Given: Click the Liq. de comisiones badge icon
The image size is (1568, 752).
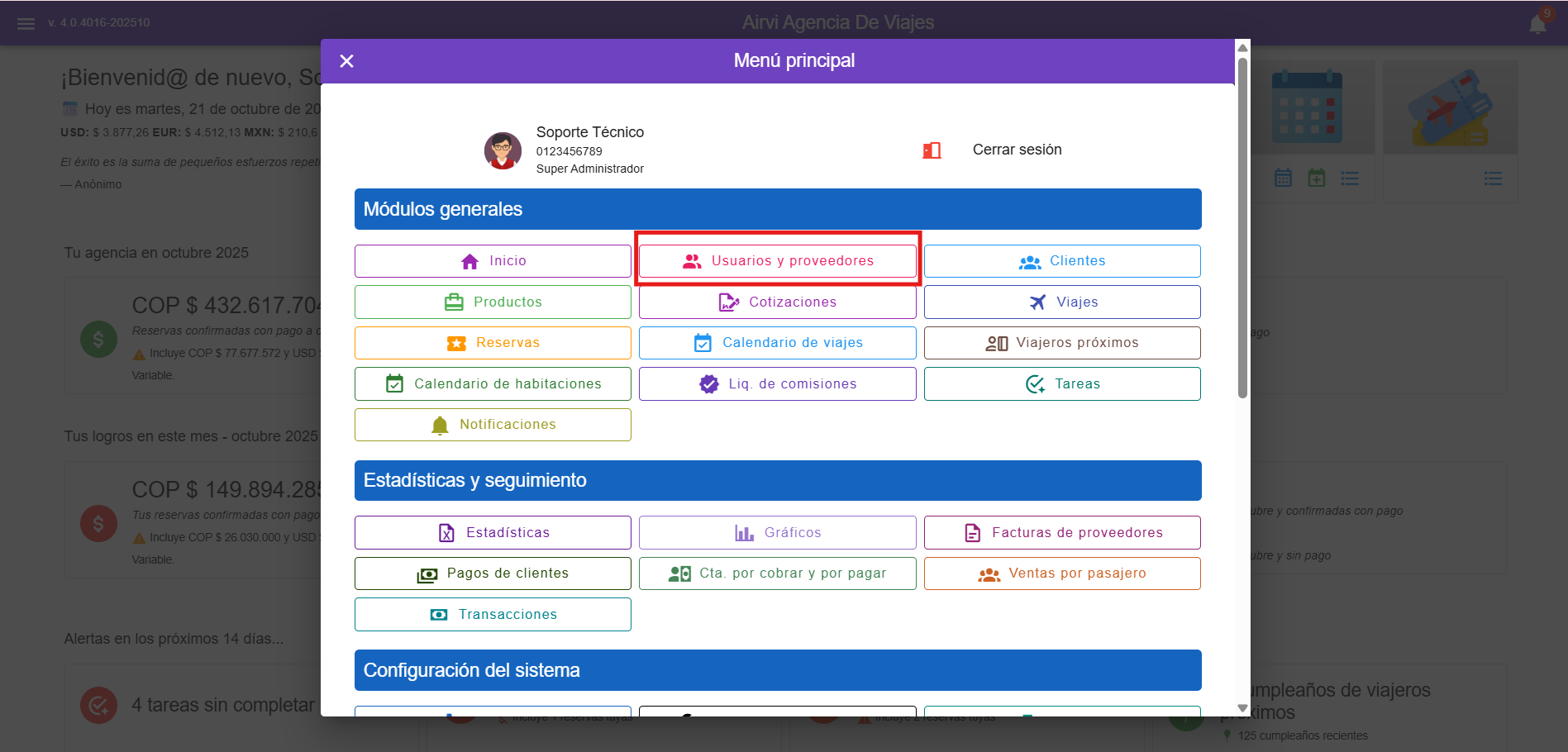Looking at the screenshot, I should 709,384.
